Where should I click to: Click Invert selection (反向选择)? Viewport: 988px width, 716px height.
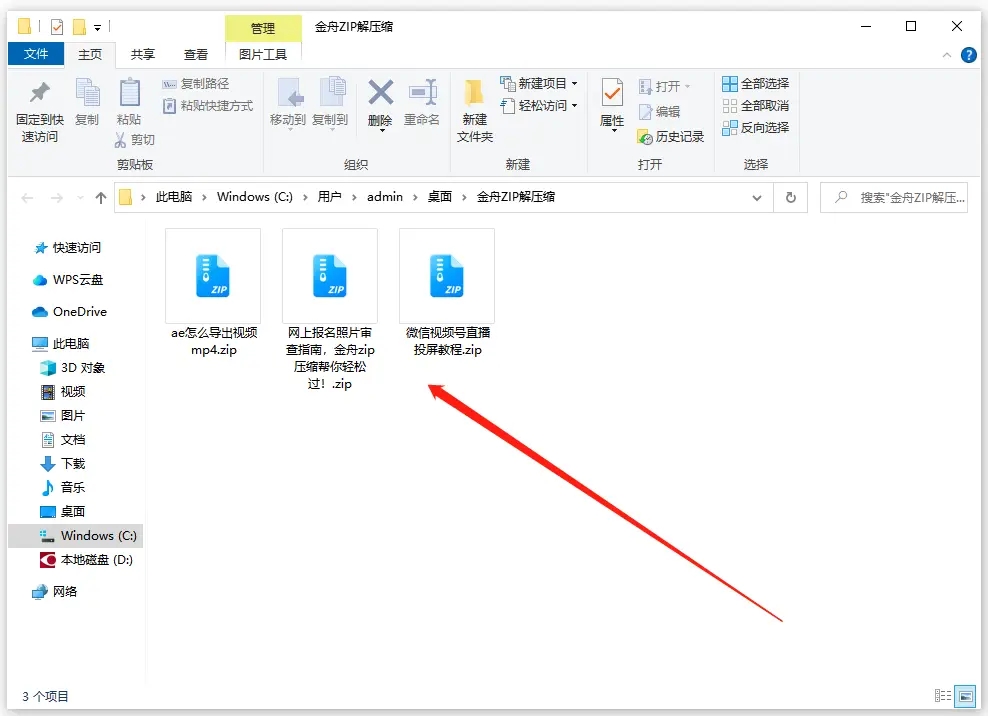click(x=755, y=127)
